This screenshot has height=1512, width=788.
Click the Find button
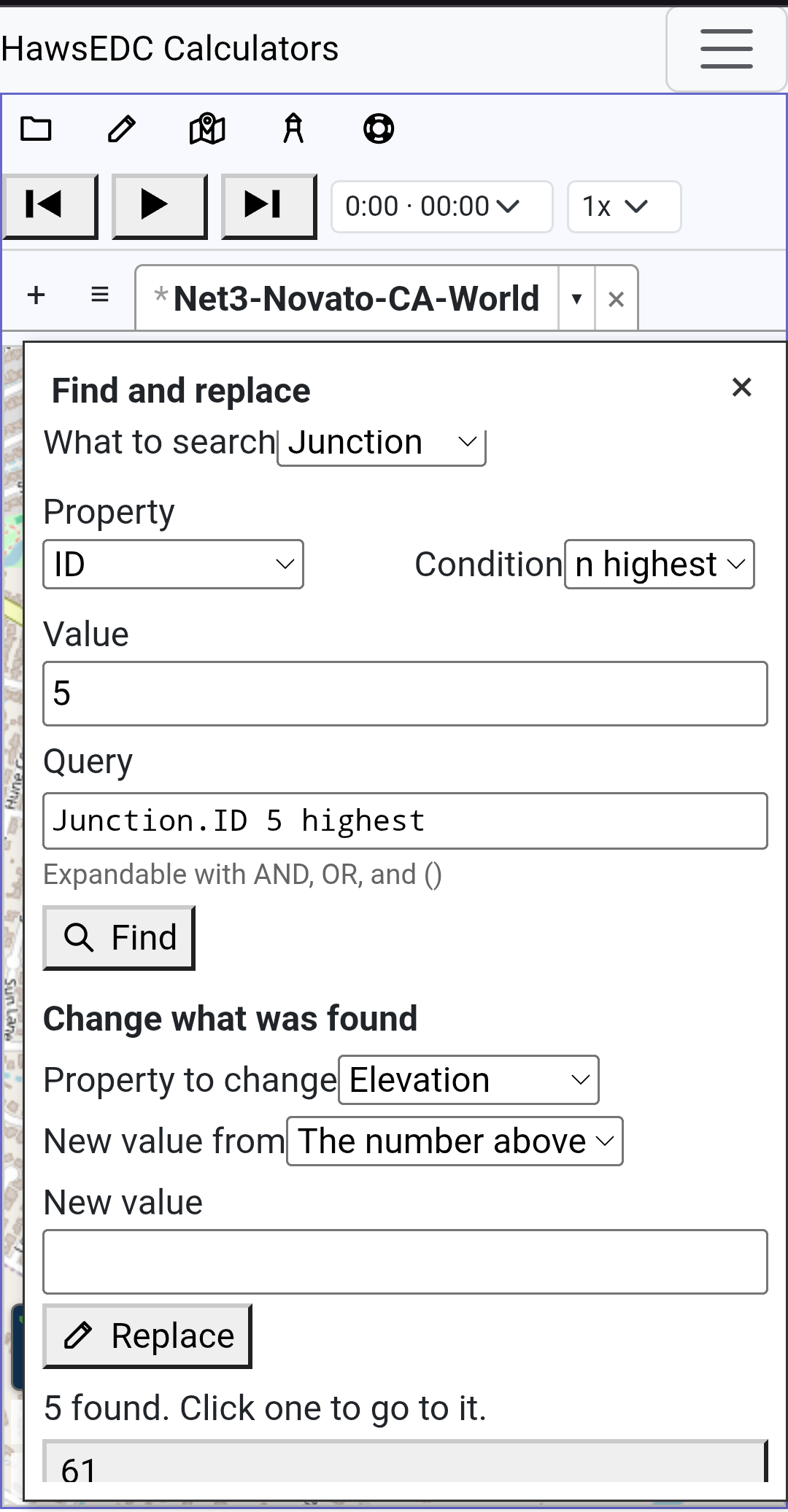point(119,938)
